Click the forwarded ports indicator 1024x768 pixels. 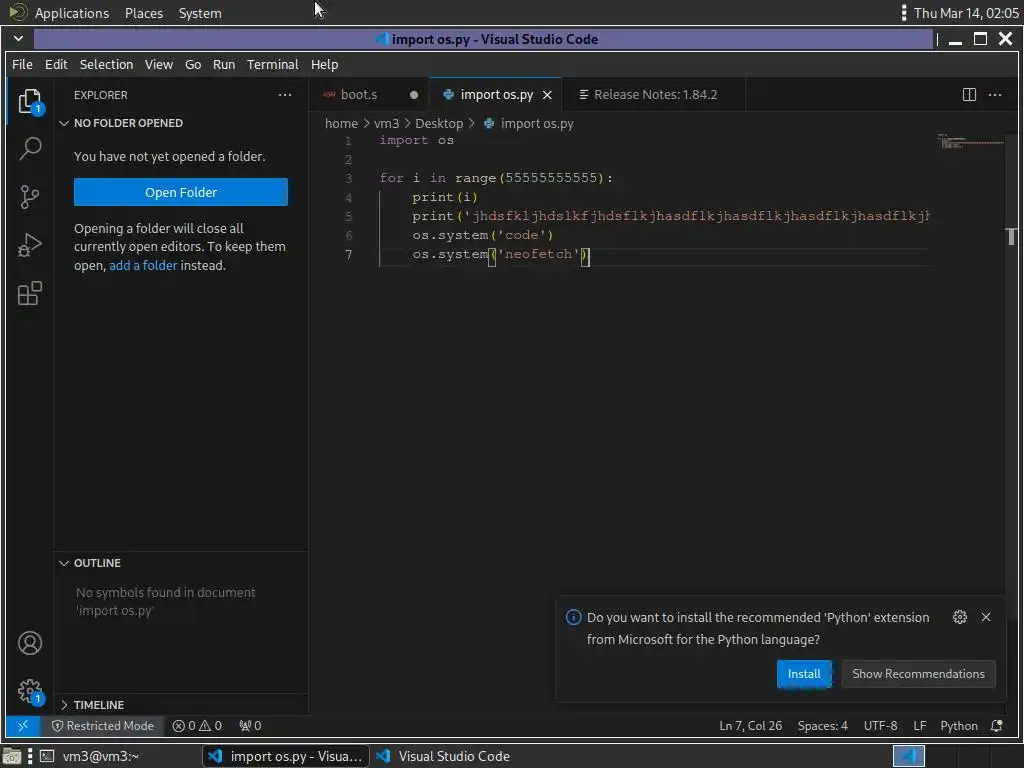tap(250, 726)
